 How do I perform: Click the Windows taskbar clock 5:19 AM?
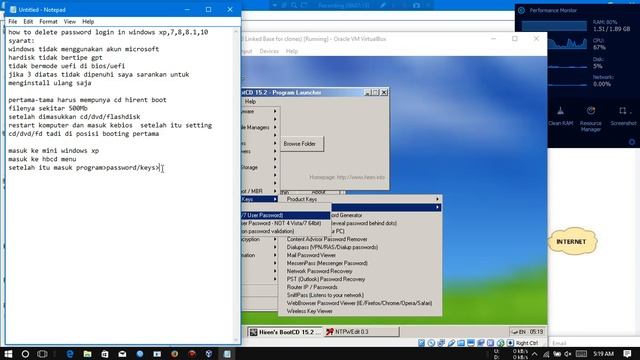click(603, 353)
